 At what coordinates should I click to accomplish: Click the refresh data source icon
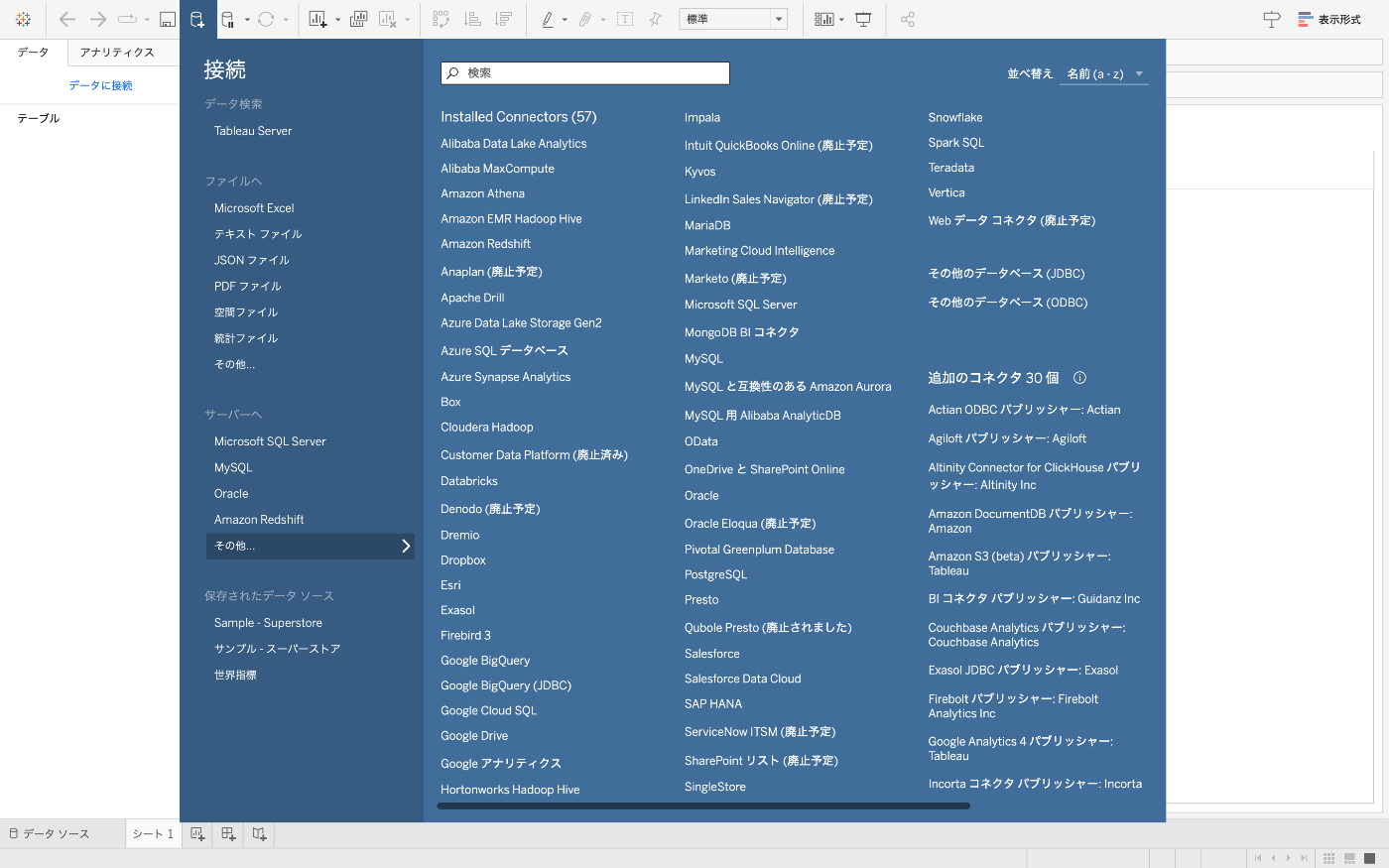(x=266, y=19)
